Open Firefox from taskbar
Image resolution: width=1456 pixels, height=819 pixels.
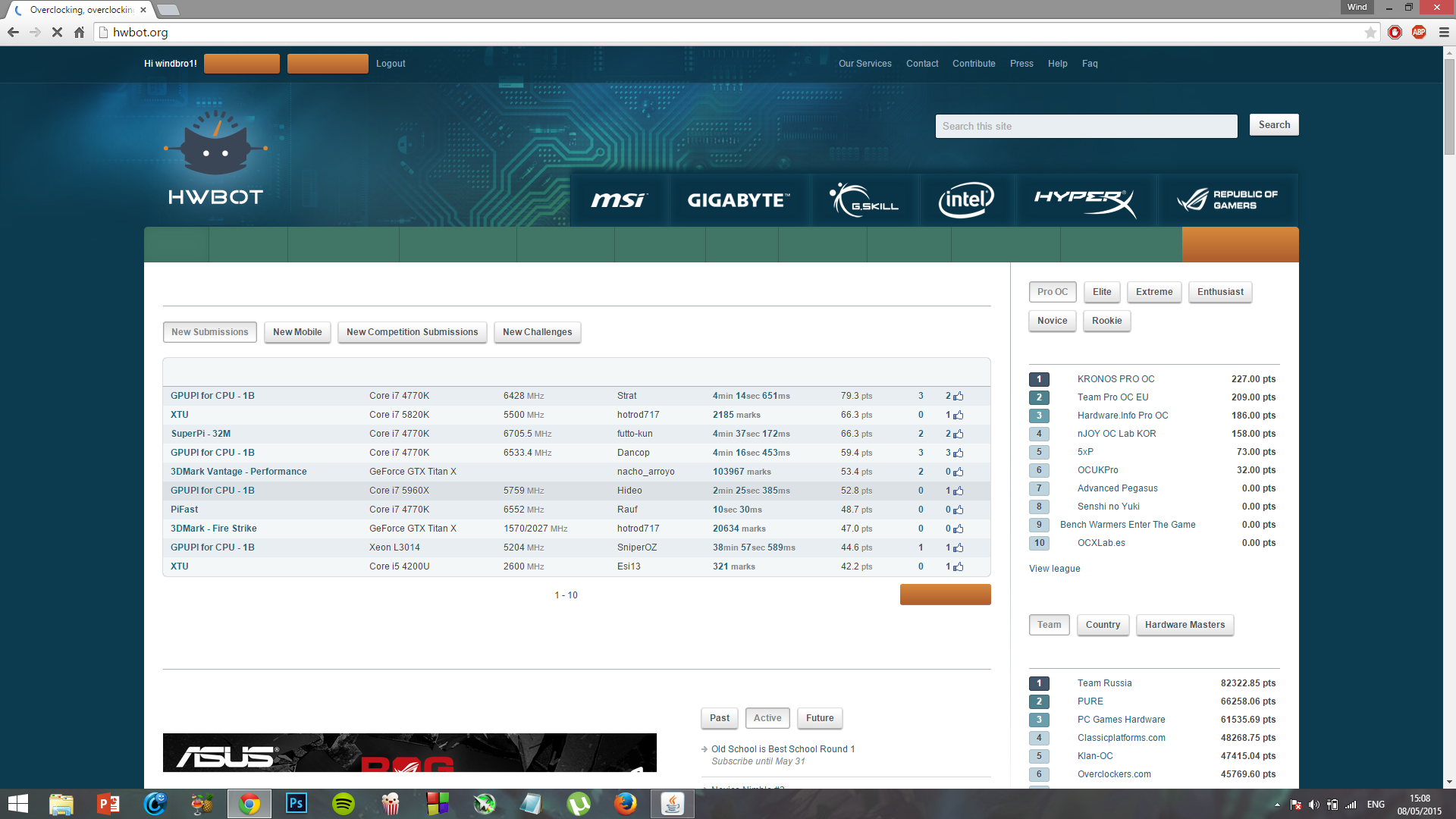coord(626,804)
